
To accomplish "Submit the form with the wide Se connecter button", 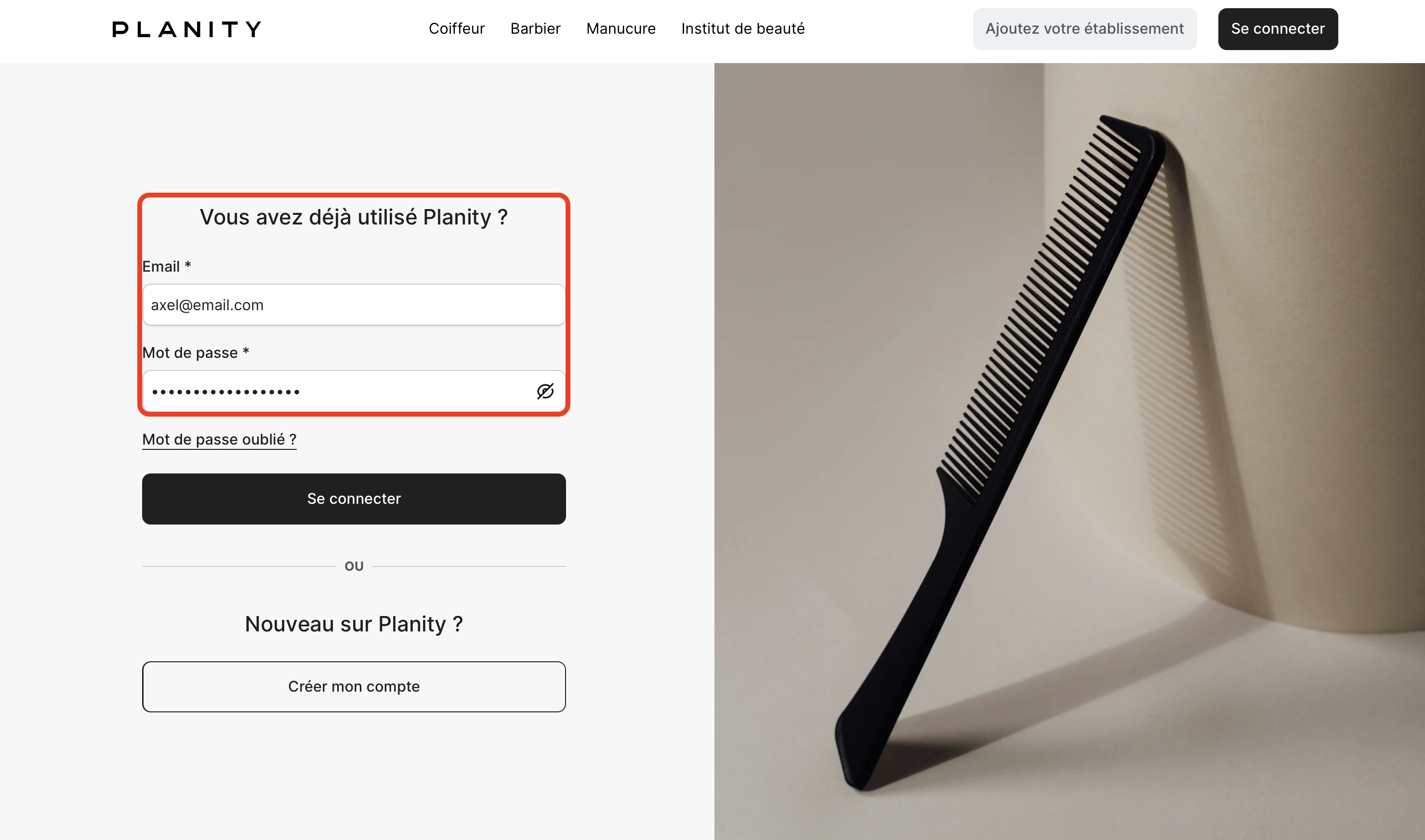I will pyautogui.click(x=353, y=499).
